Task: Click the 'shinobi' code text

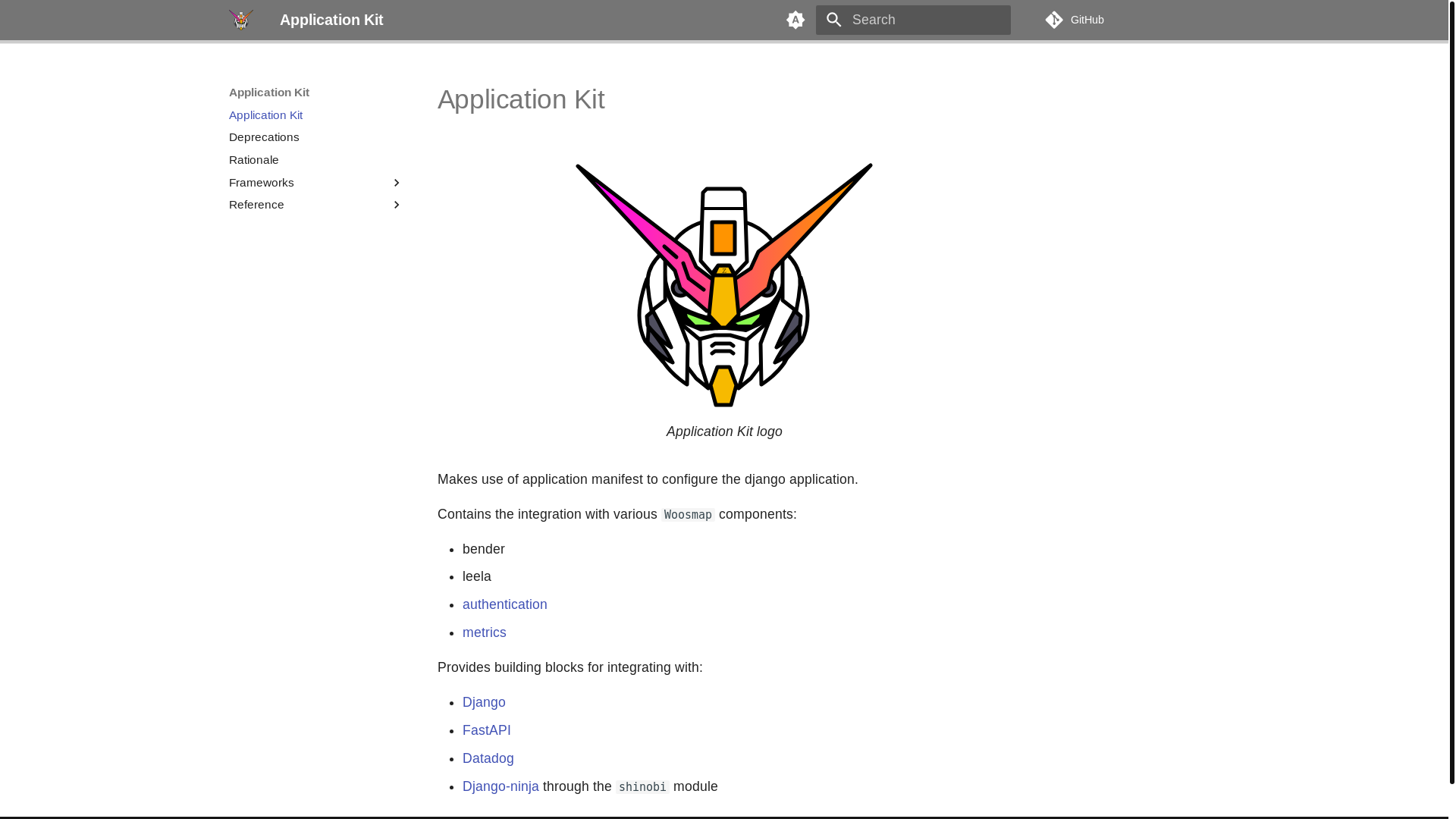Action: point(642,787)
